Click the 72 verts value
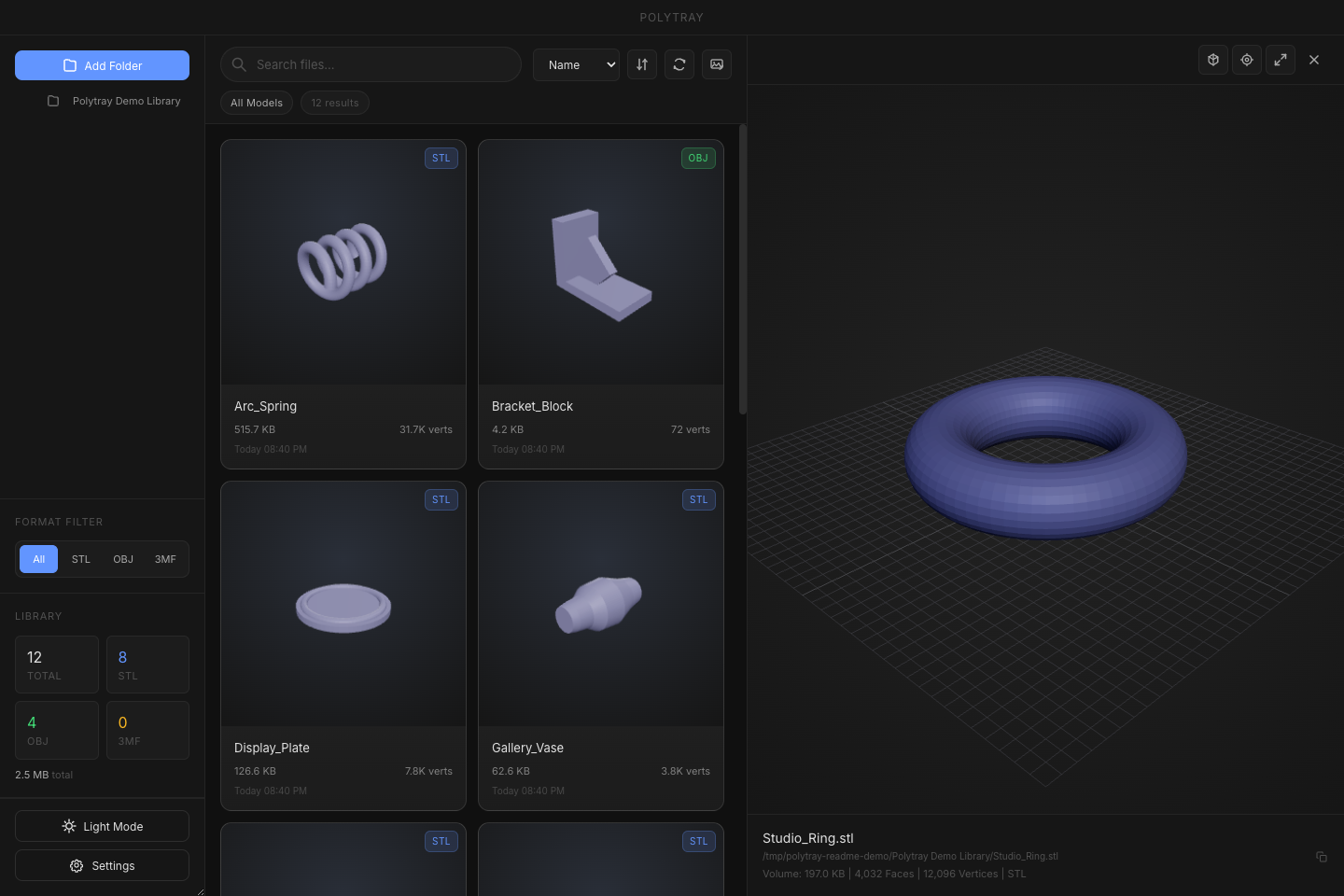Screen dimensions: 1344x896 point(691,429)
